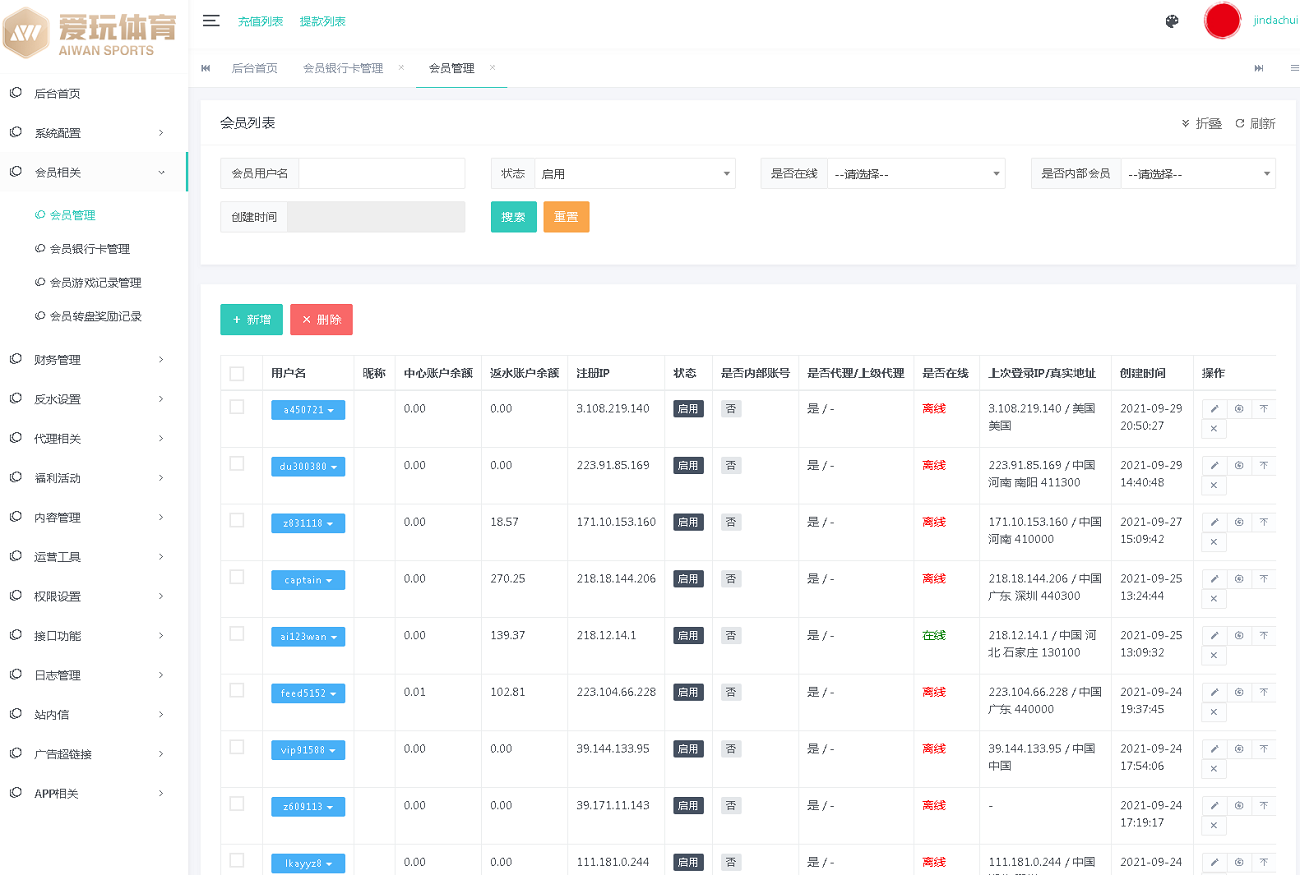
Task: Open the 是否在线 dropdown
Action: (914, 174)
